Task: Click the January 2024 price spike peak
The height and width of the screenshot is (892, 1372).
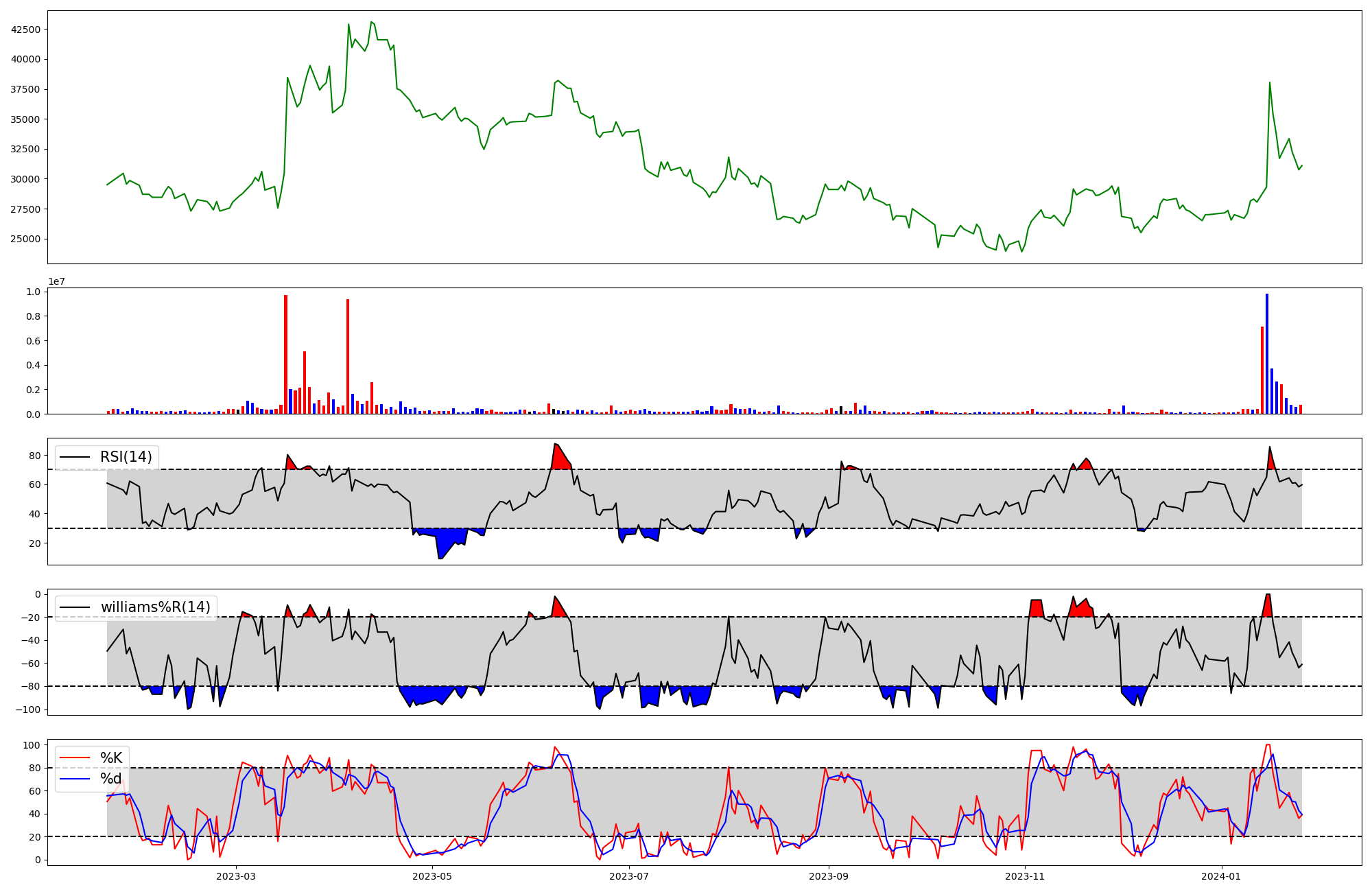Action: [1270, 83]
